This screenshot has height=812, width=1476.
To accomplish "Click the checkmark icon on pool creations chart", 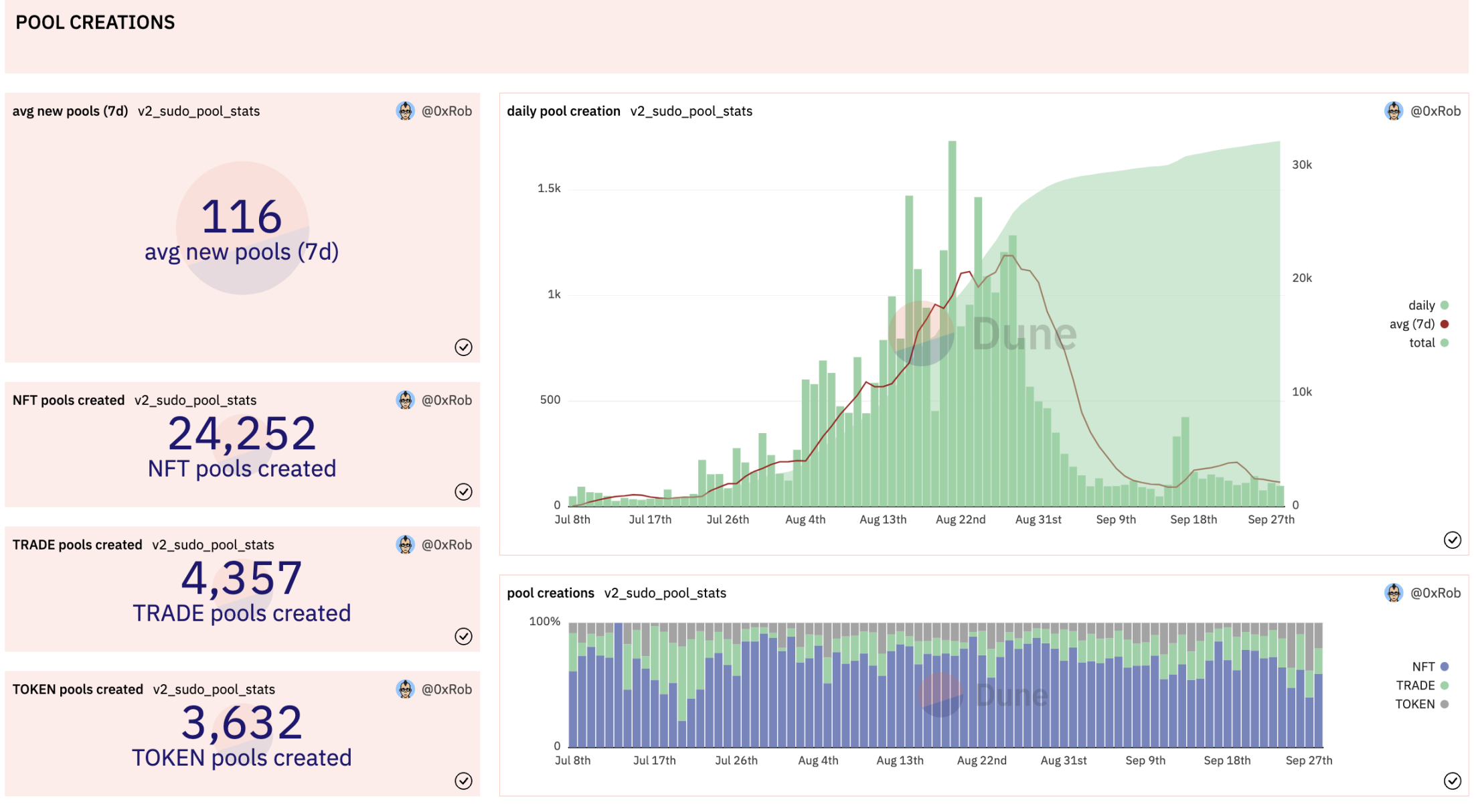I will tap(1452, 781).
